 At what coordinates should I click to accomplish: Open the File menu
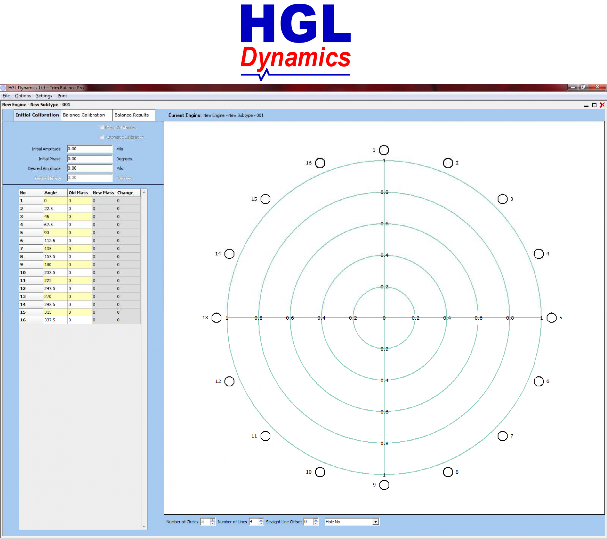point(6,96)
